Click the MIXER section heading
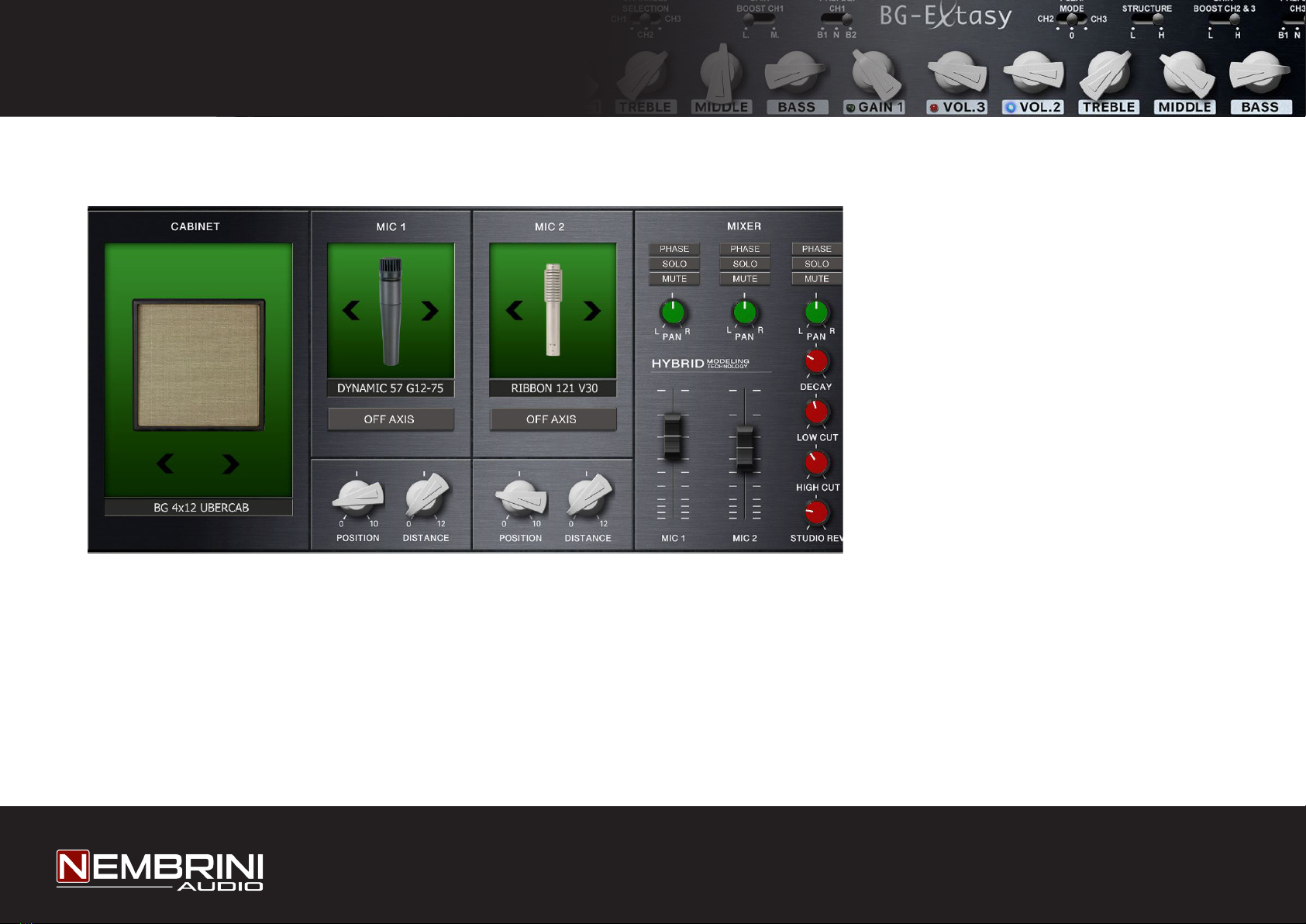 [744, 226]
